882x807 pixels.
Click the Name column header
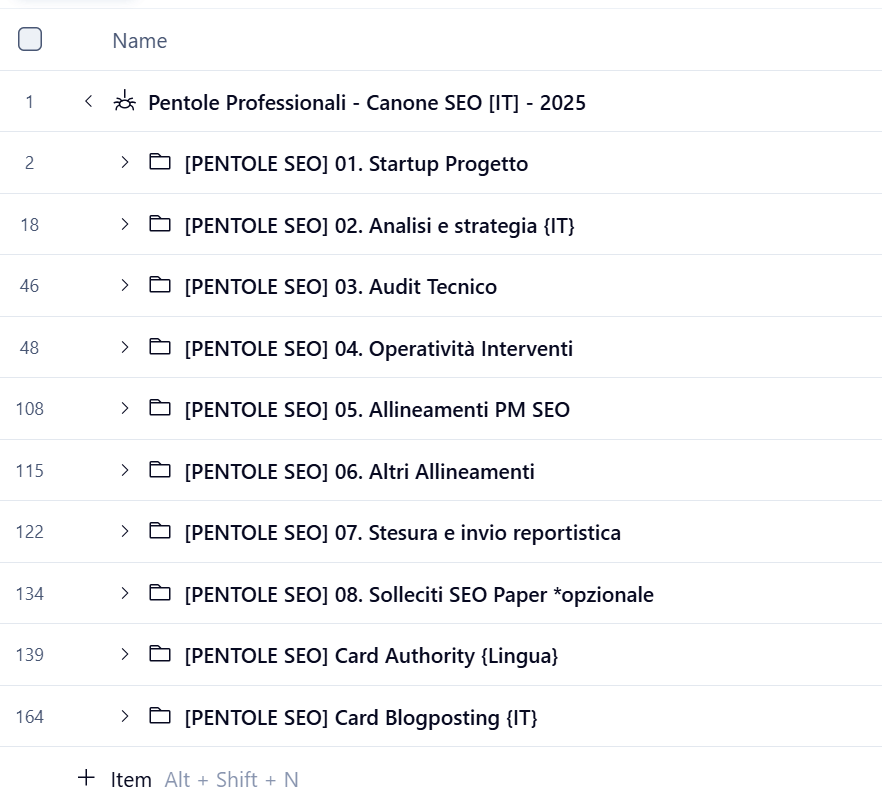[139, 40]
